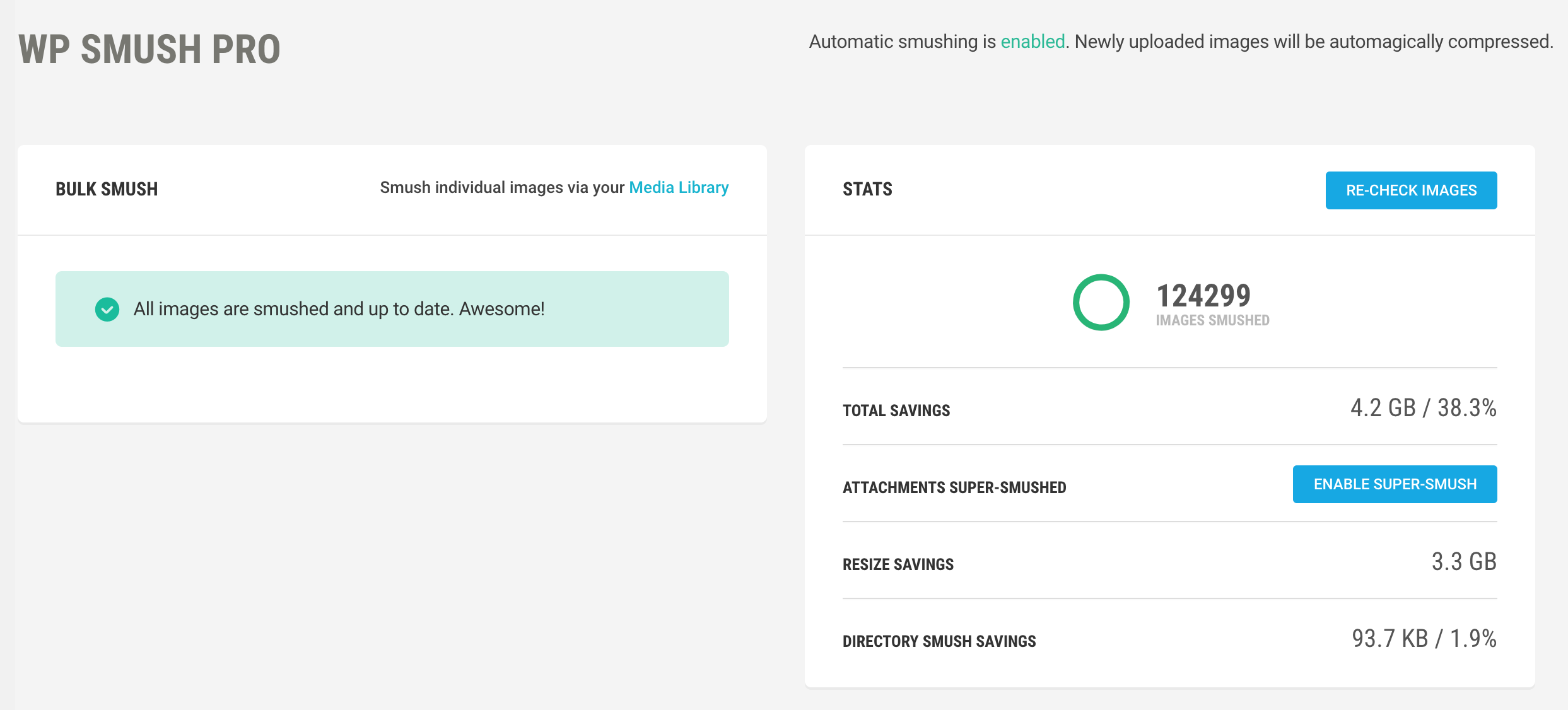
Task: Click the 'All images are smushed' notice text
Action: point(339,309)
